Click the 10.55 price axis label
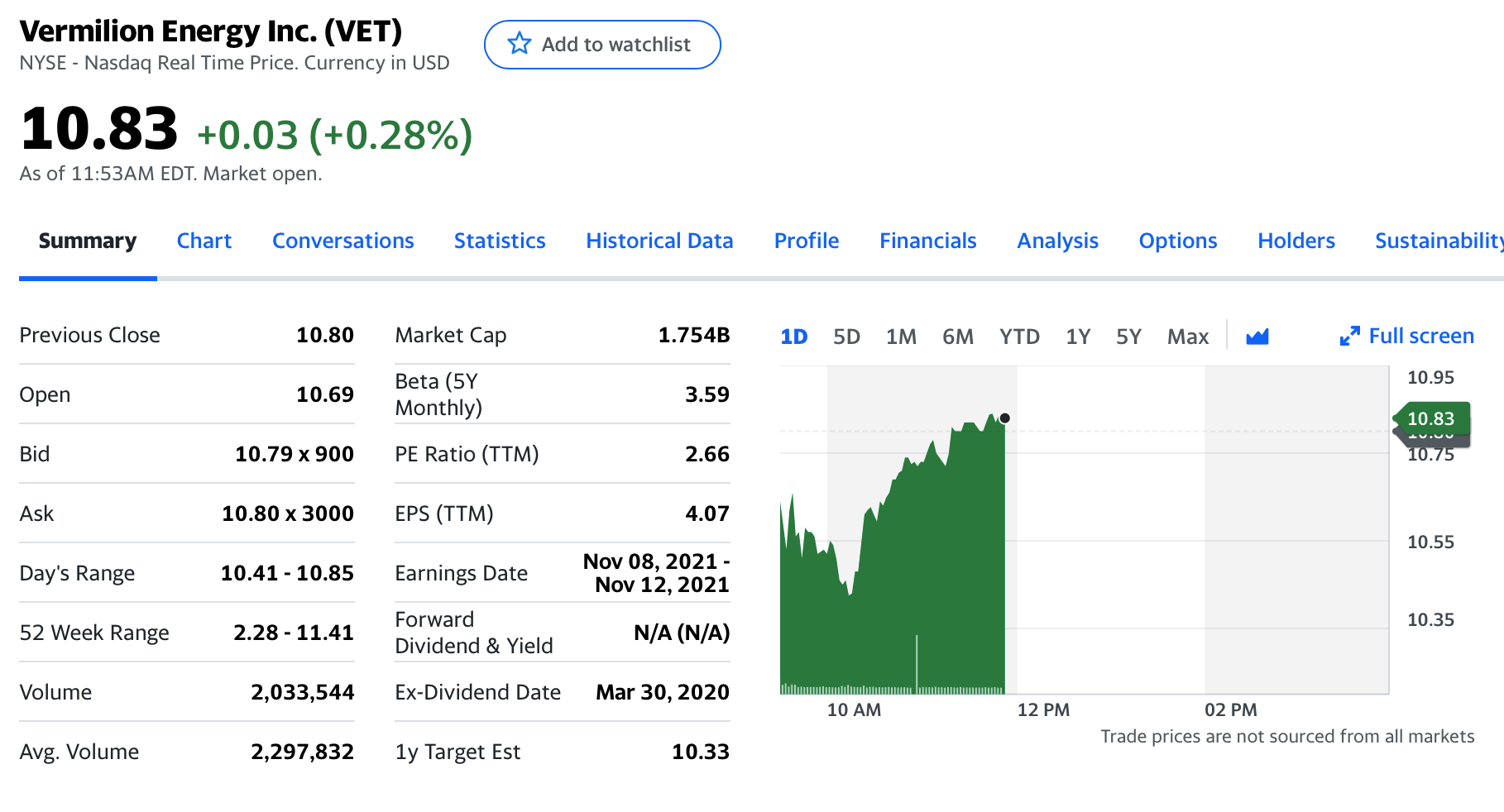This screenshot has height=812, width=1504. click(x=1431, y=542)
